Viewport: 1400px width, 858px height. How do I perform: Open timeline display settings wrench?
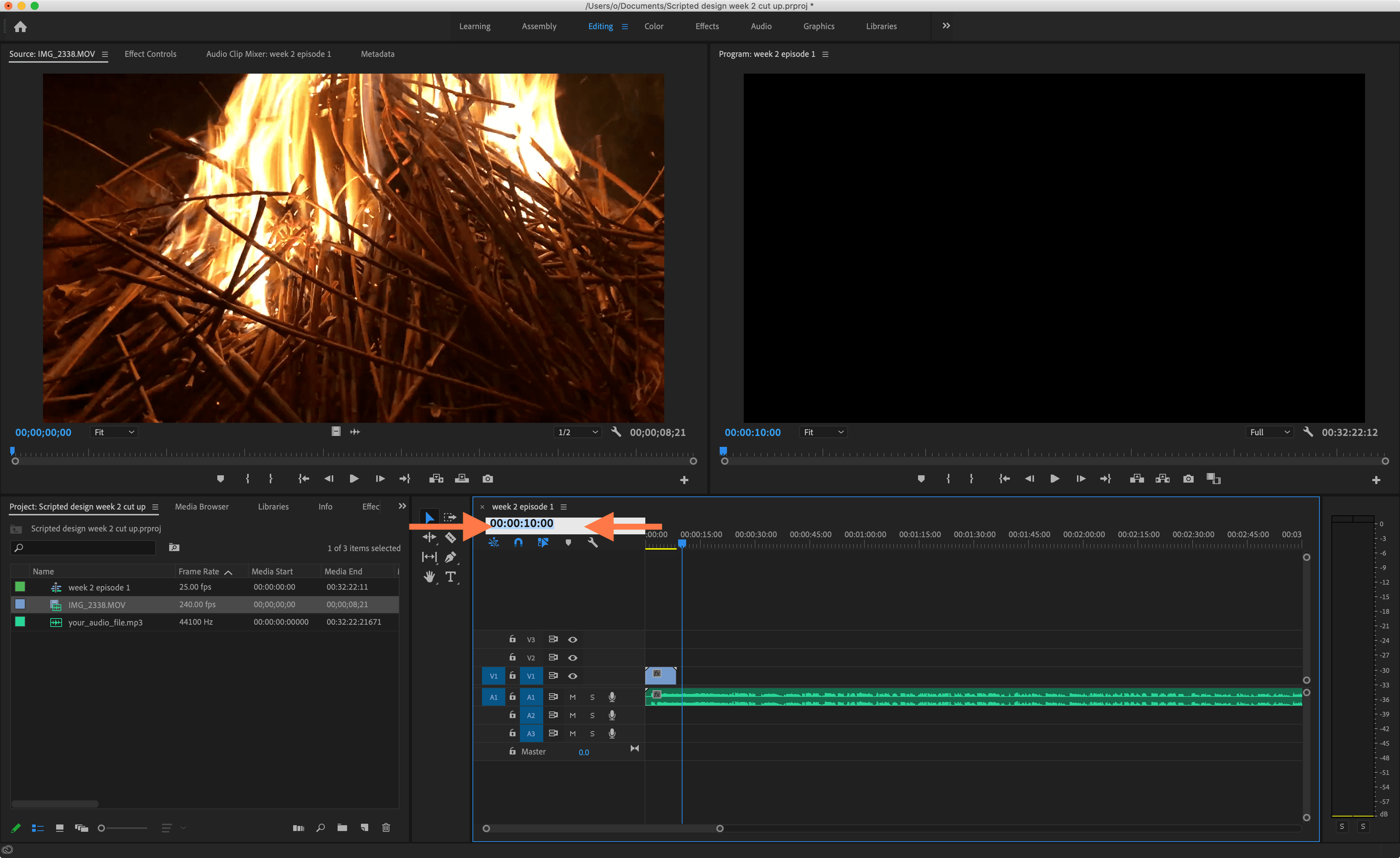(592, 543)
